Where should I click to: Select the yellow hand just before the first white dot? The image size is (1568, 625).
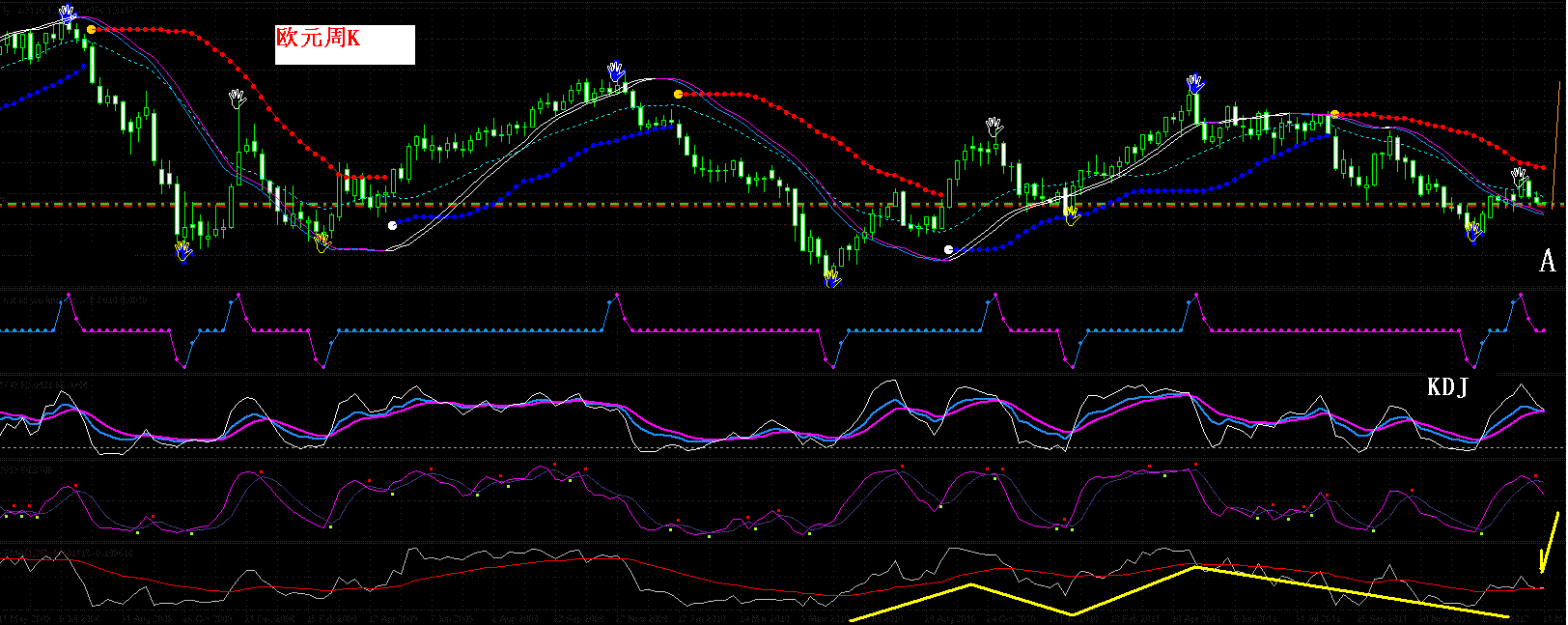[323, 241]
